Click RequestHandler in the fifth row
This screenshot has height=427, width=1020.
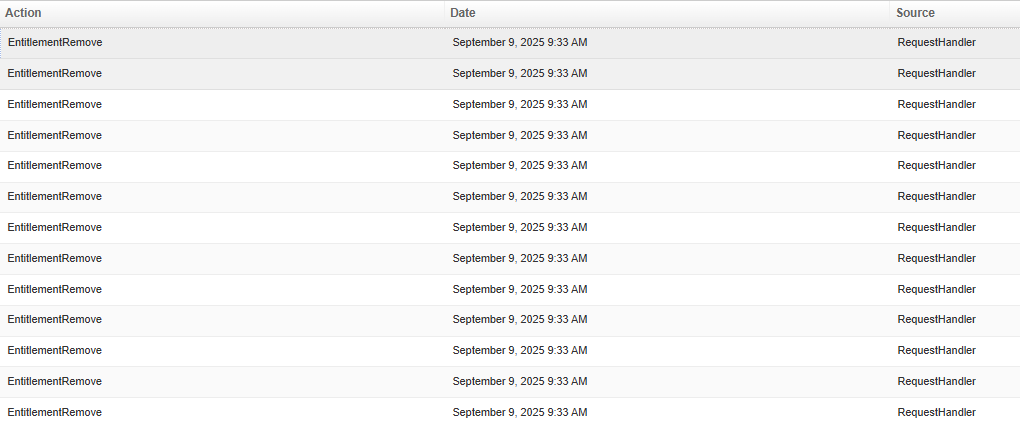pos(936,165)
